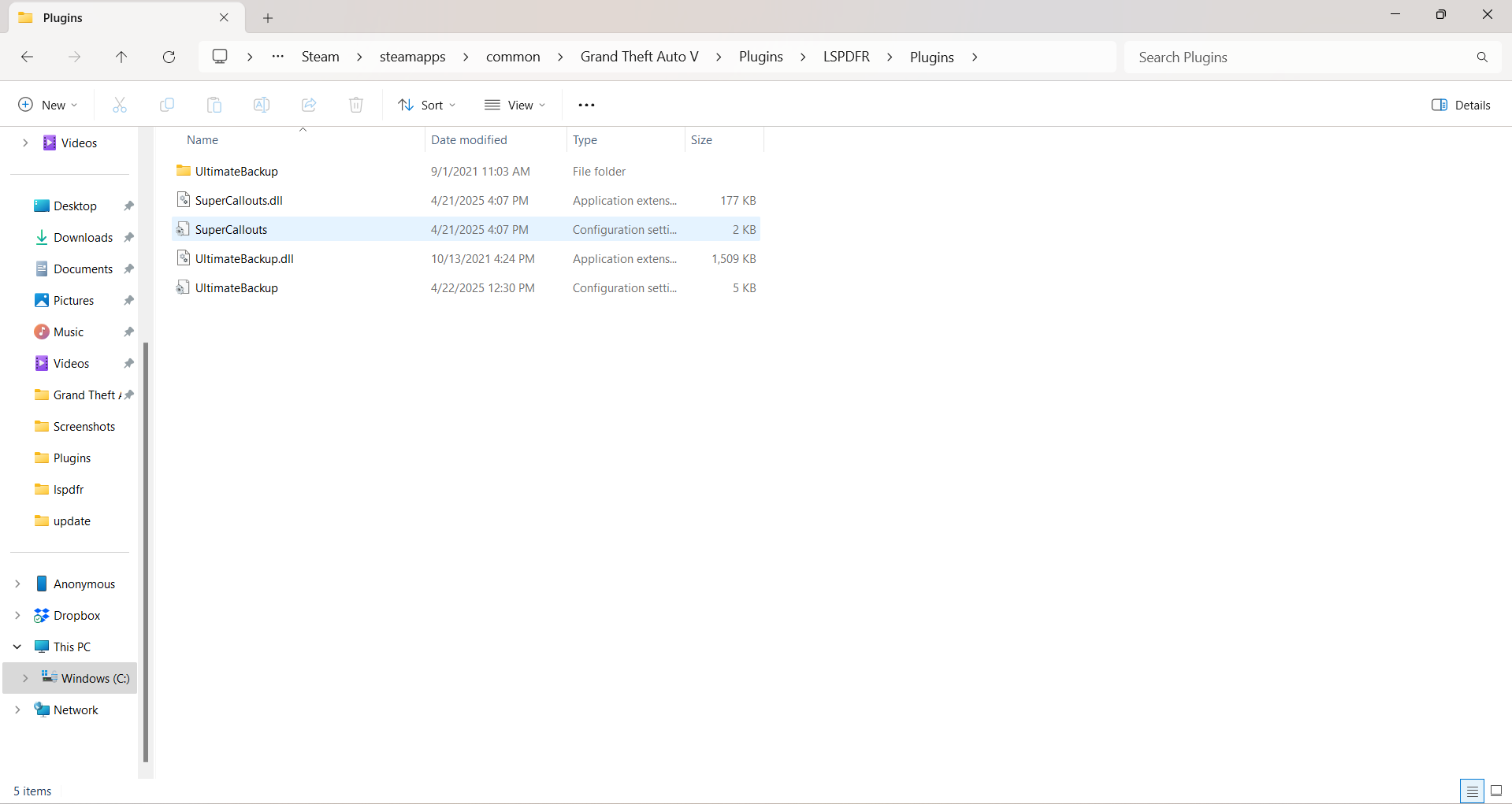Open the View dropdown menu
Viewport: 1512px width, 804px height.
click(x=515, y=105)
